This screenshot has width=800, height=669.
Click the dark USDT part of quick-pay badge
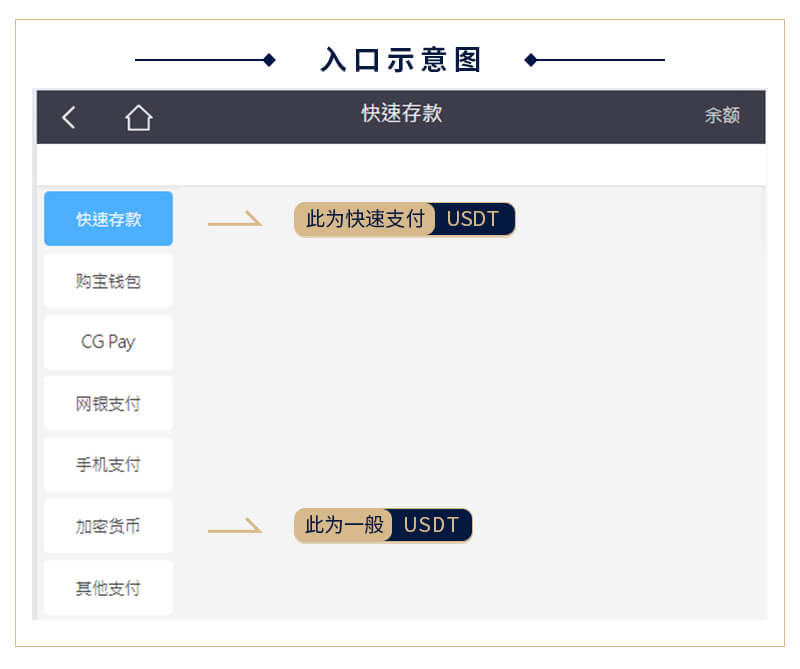(x=474, y=220)
